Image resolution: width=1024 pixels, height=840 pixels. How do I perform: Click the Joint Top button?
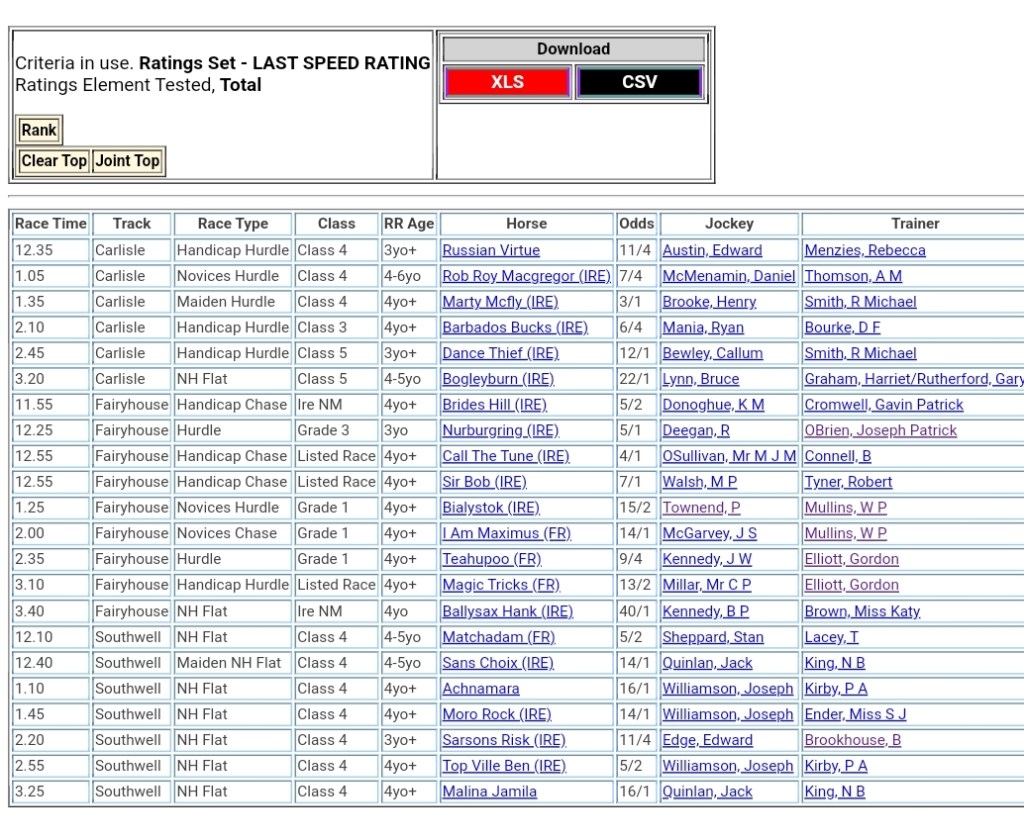coord(127,161)
